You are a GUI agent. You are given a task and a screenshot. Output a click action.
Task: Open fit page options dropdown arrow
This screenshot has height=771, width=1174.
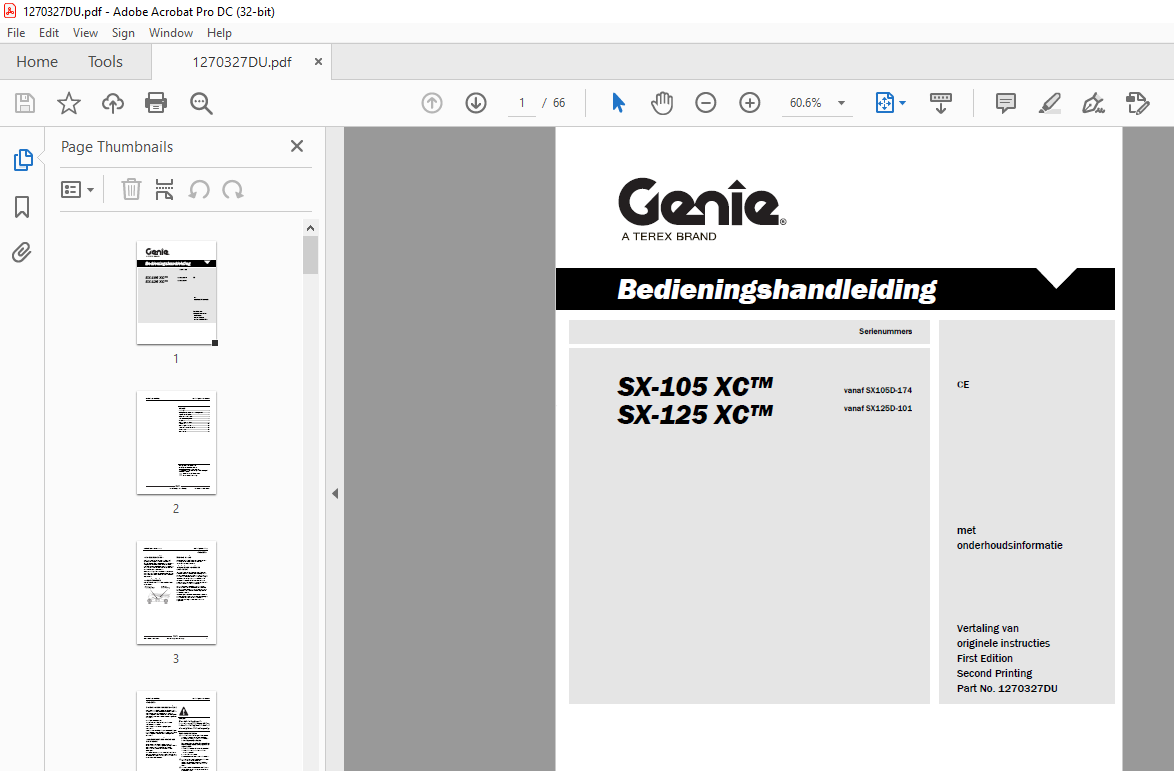(x=902, y=103)
